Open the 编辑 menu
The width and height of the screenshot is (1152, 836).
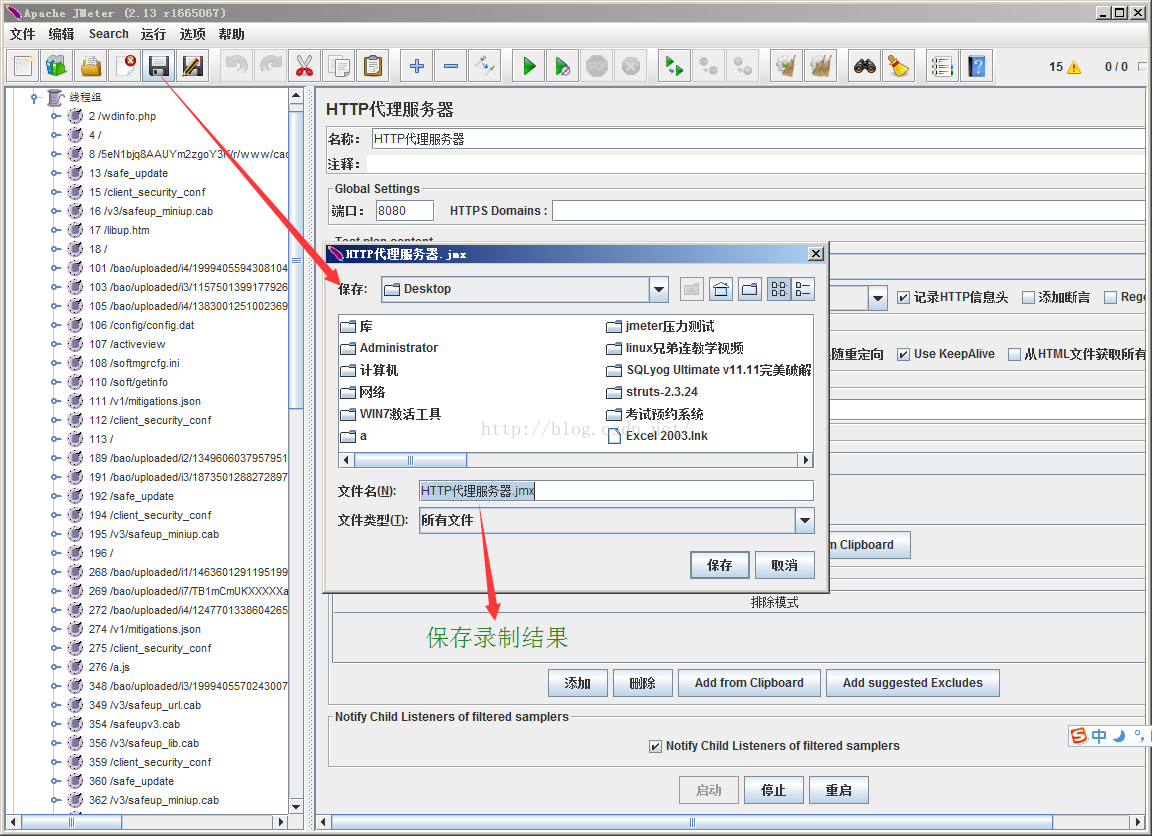[x=62, y=34]
